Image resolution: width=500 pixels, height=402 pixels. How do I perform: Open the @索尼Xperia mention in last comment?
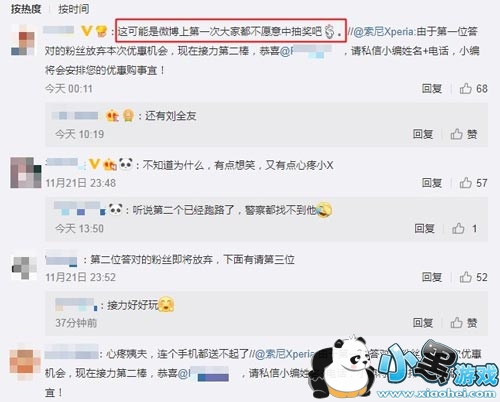pyautogui.click(x=284, y=354)
